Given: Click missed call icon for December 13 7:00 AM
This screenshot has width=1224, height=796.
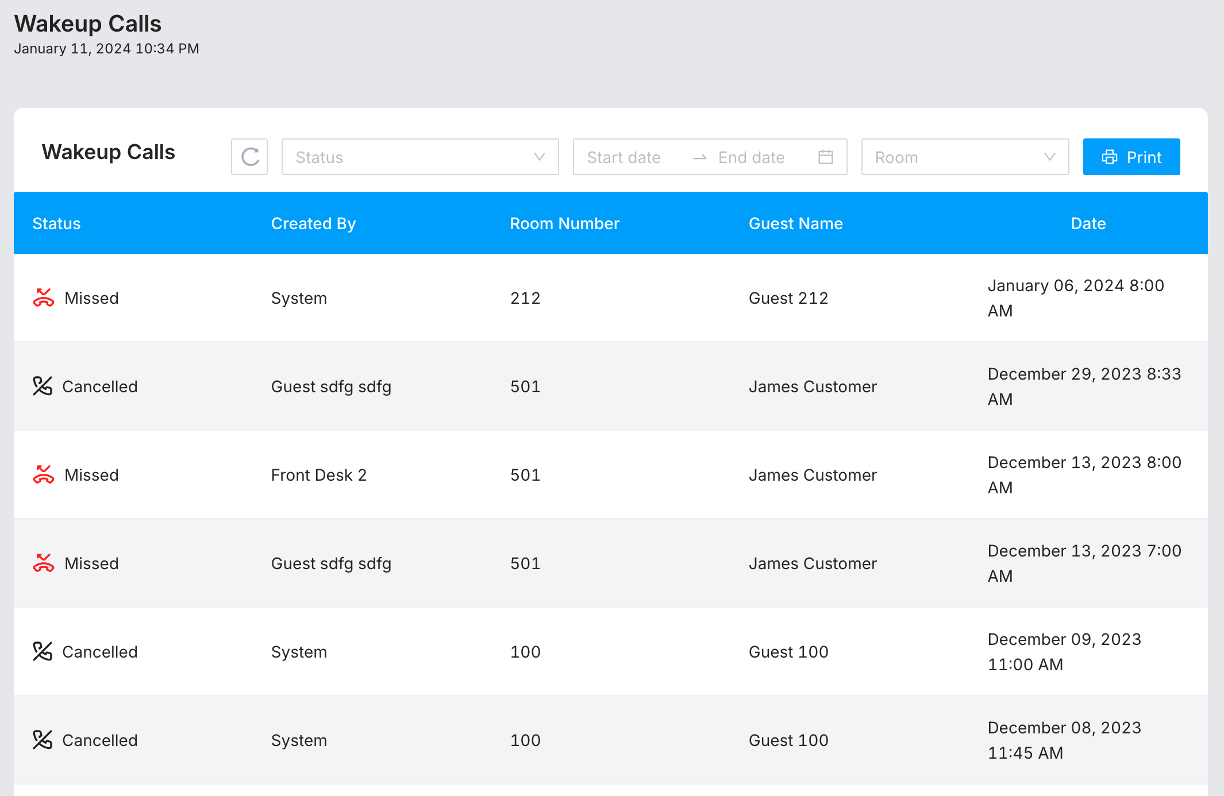Looking at the screenshot, I should pos(43,563).
